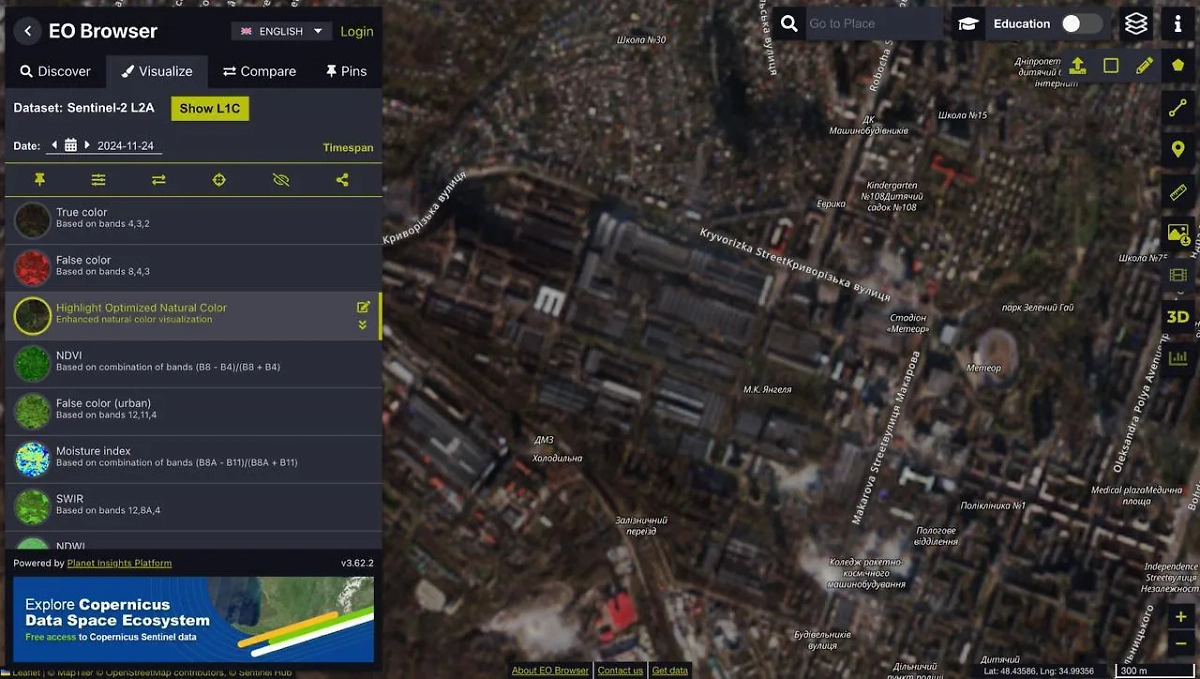Click the point of interest marker tool
The height and width of the screenshot is (679, 1200).
pyautogui.click(x=1178, y=150)
